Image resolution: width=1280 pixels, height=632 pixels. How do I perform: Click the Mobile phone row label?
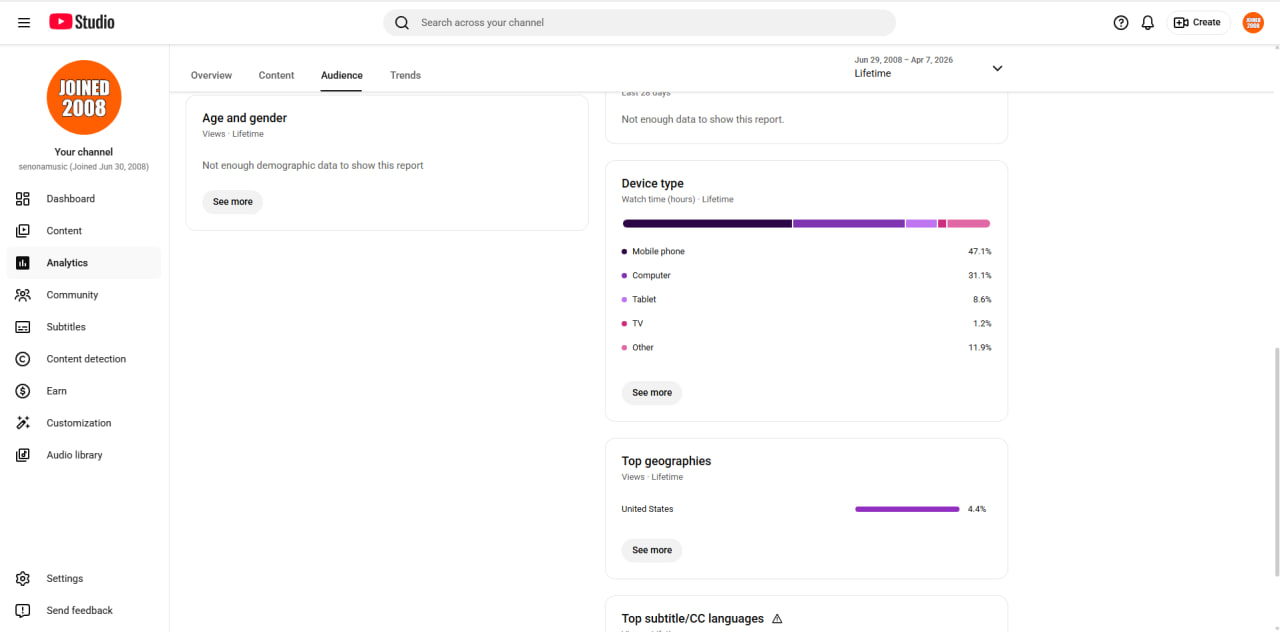click(658, 252)
